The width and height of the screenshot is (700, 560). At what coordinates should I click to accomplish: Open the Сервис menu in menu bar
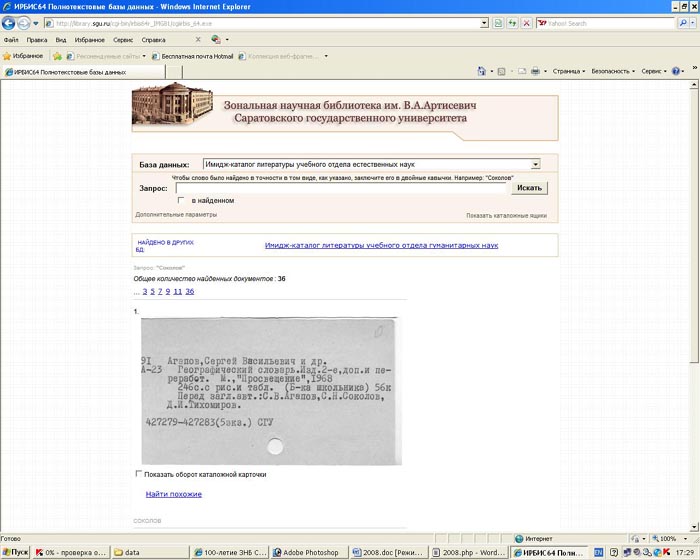(x=123, y=40)
